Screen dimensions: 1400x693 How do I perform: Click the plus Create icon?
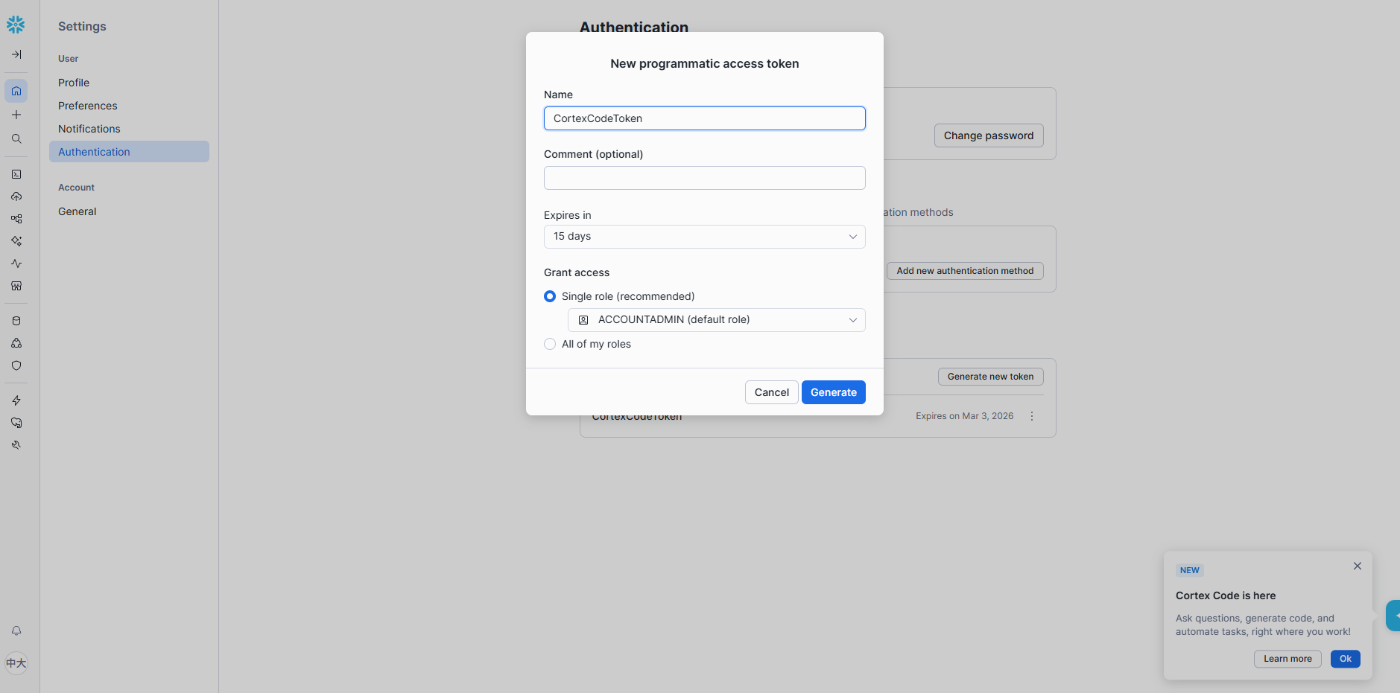pos(16,115)
